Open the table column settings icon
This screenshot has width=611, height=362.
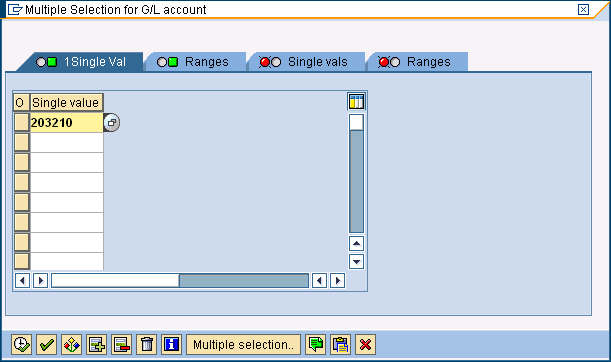click(x=356, y=102)
